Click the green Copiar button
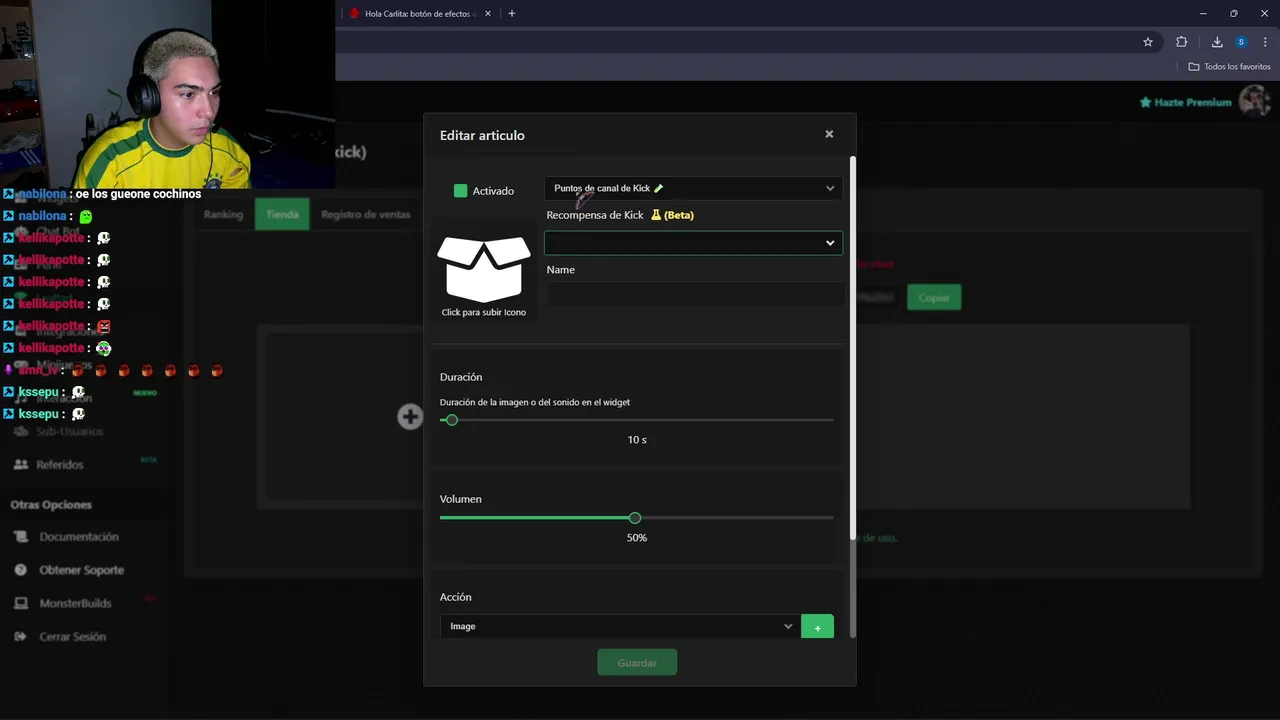 [x=934, y=297]
